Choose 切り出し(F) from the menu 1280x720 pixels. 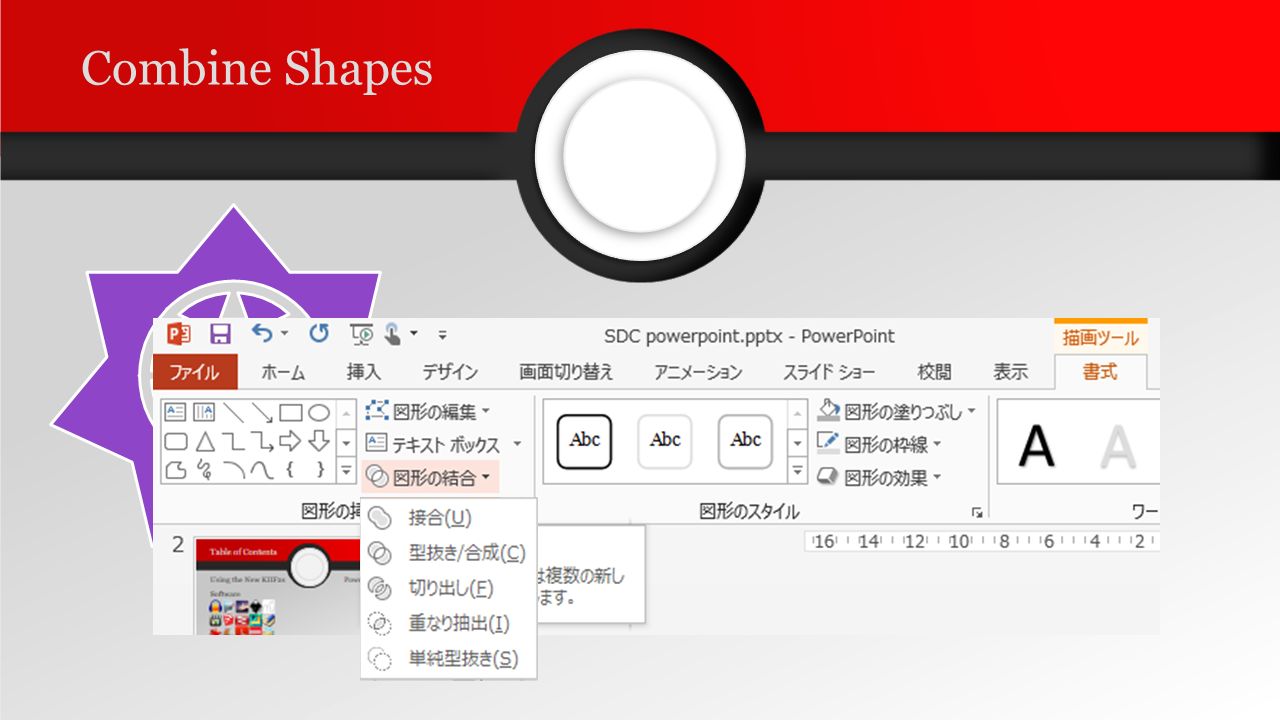449,588
